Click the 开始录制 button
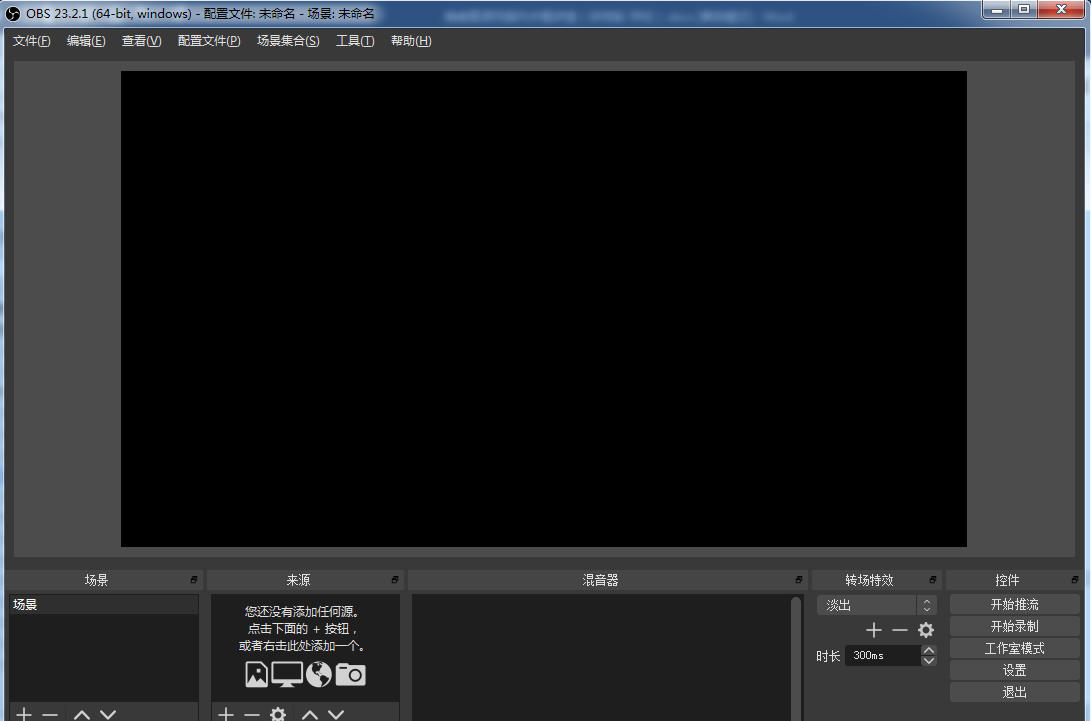This screenshot has height=721, width=1091. tap(1014, 626)
